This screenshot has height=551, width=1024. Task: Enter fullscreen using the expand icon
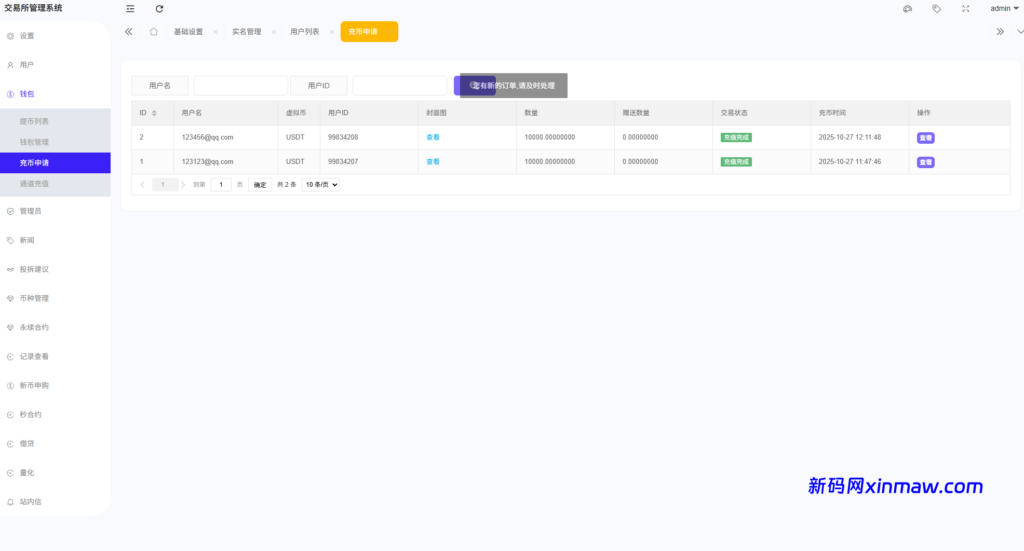point(965,9)
